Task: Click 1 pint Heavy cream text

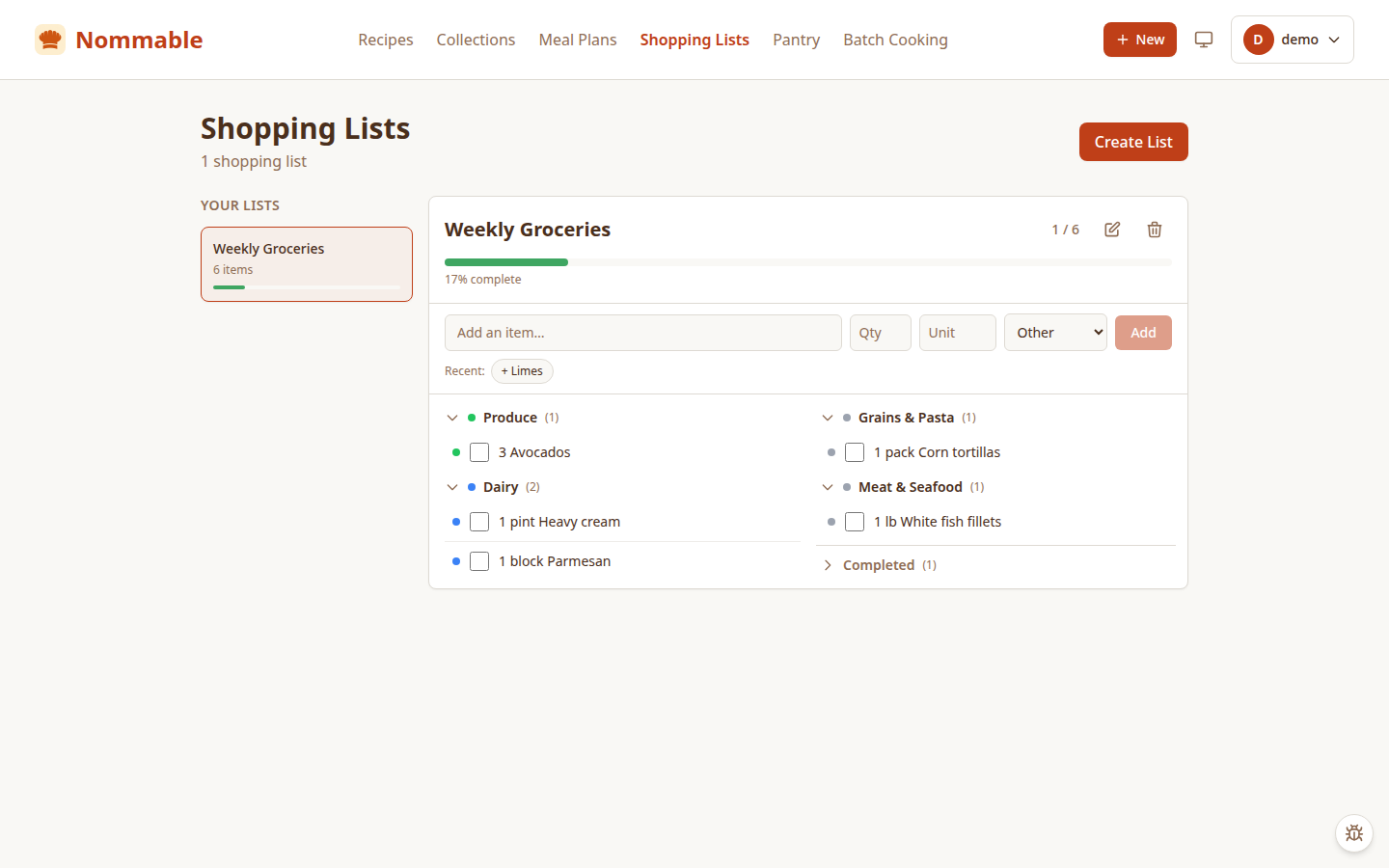Action: tap(559, 522)
